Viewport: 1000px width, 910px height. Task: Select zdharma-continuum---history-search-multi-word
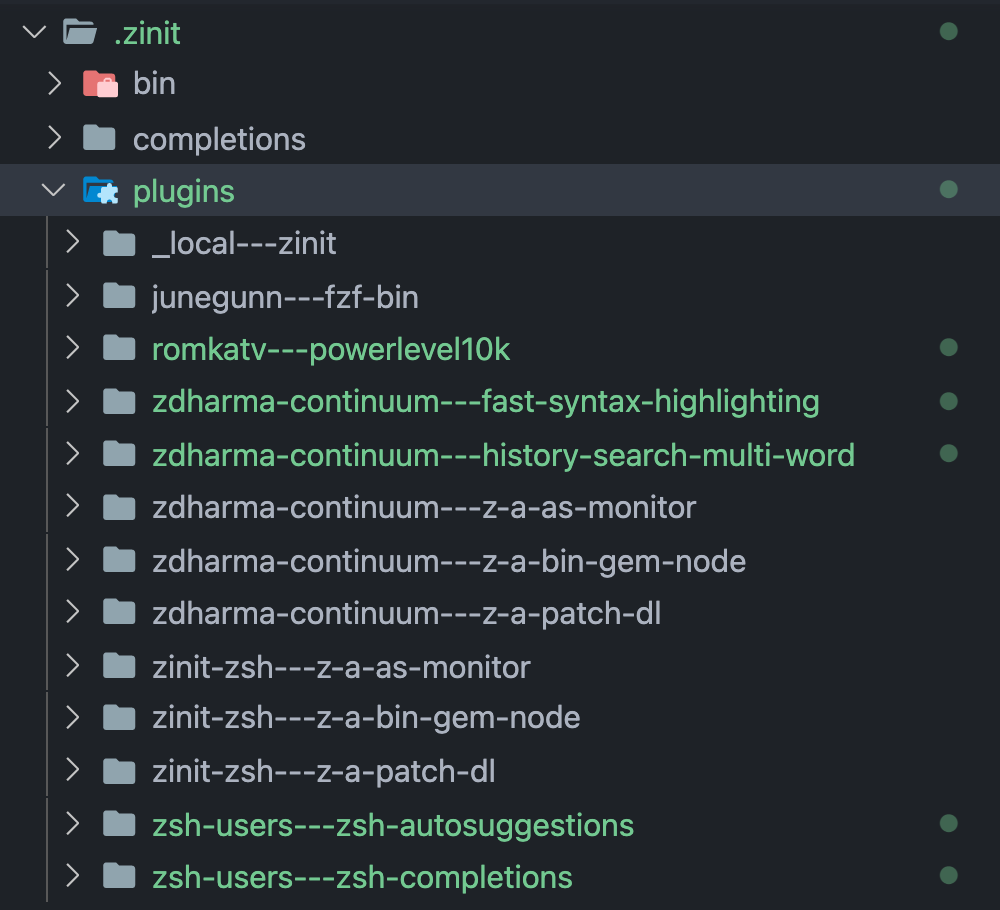[x=503, y=454]
